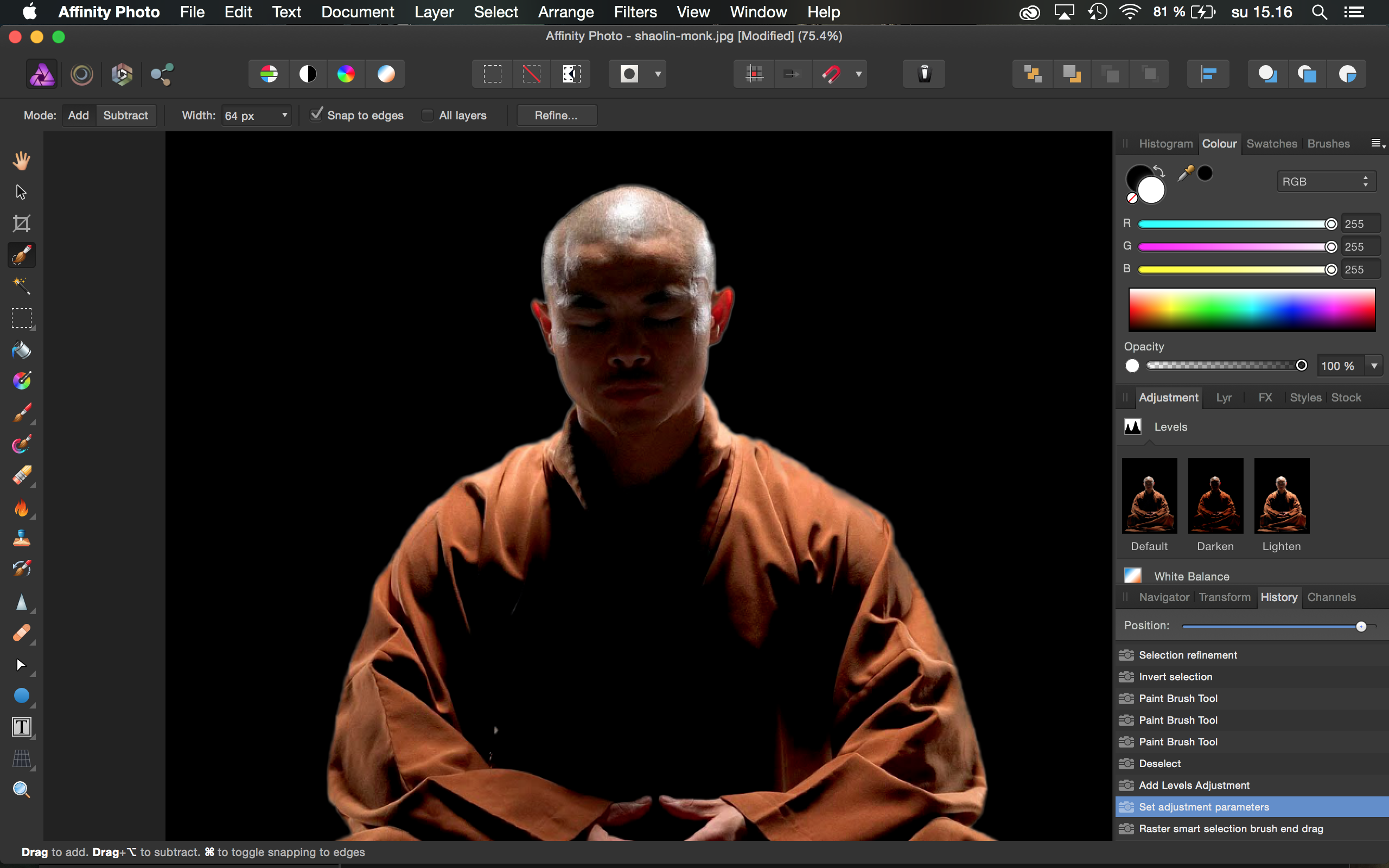Viewport: 1389px width, 868px height.
Task: Select the Ellipse shape tool
Action: pyautogui.click(x=21, y=696)
